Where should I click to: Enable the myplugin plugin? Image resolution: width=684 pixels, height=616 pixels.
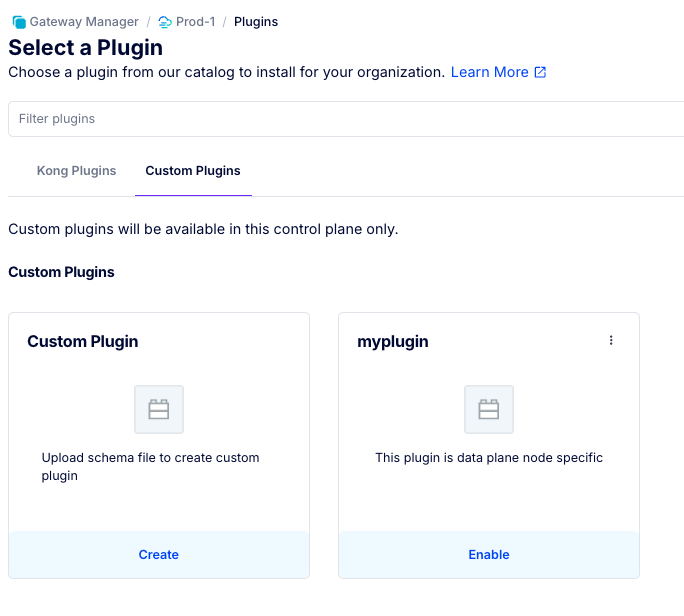[489, 555]
